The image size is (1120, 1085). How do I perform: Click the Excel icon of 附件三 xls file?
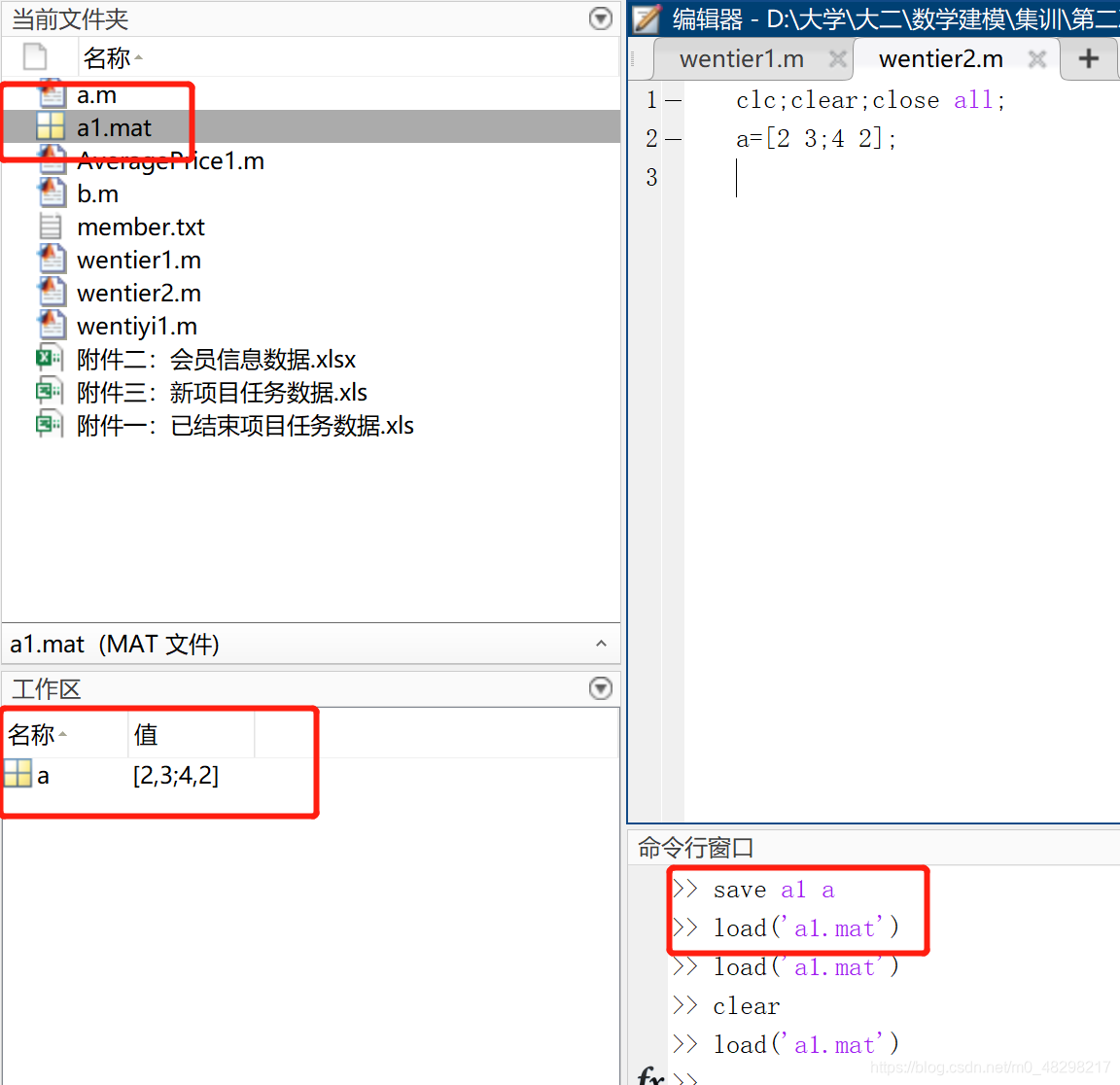[49, 392]
